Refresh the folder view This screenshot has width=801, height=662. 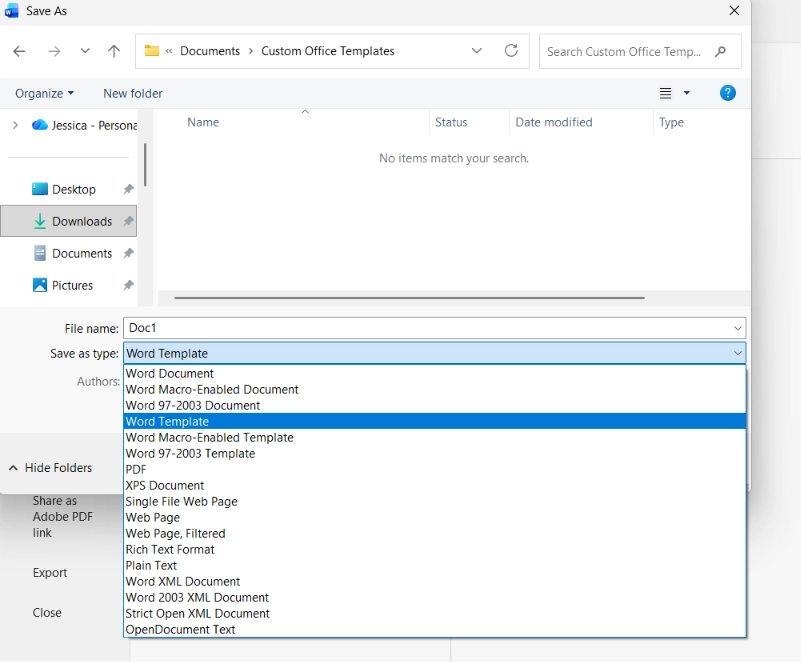coord(511,51)
